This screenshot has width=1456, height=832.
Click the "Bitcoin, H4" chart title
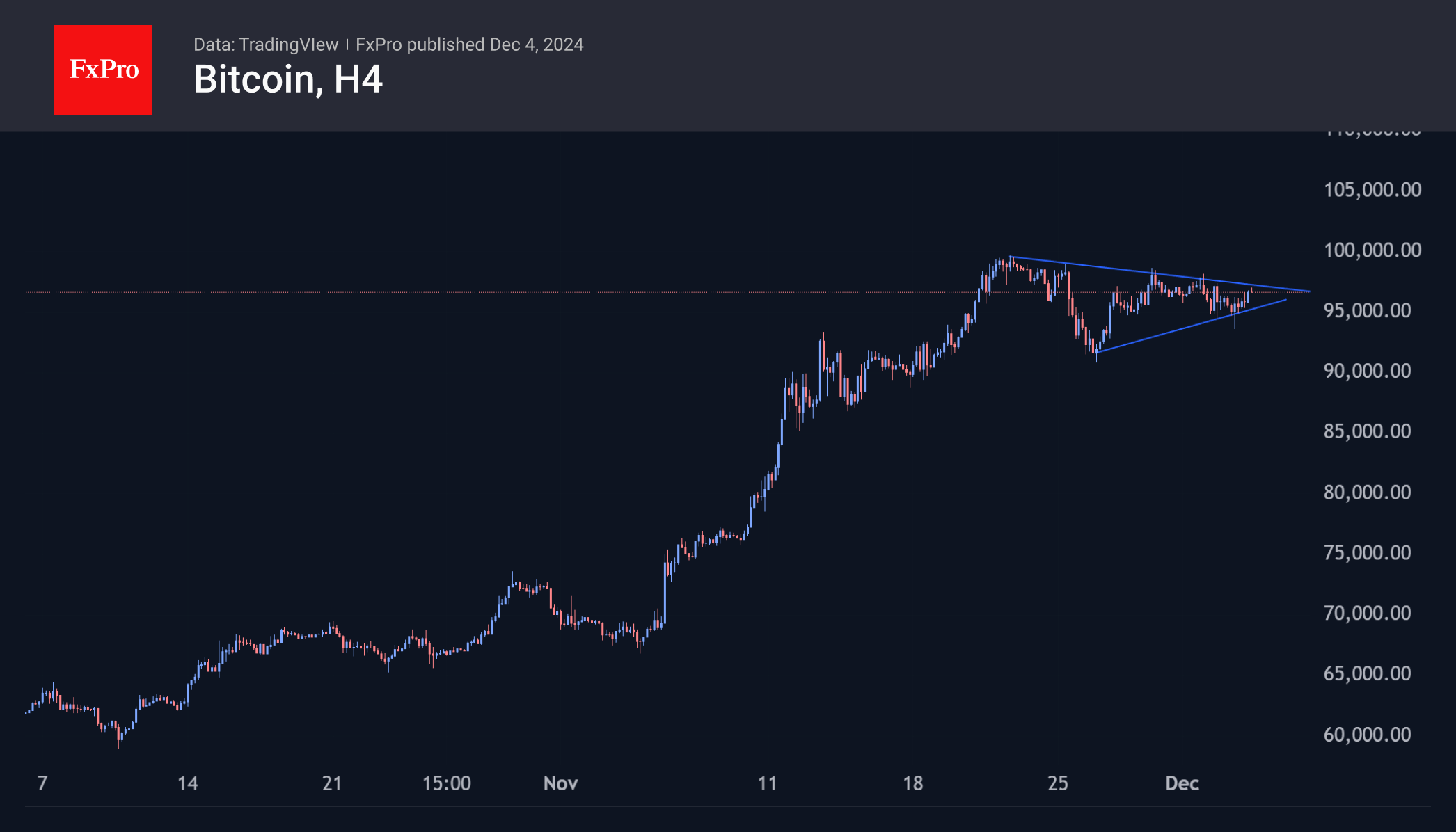point(288,79)
